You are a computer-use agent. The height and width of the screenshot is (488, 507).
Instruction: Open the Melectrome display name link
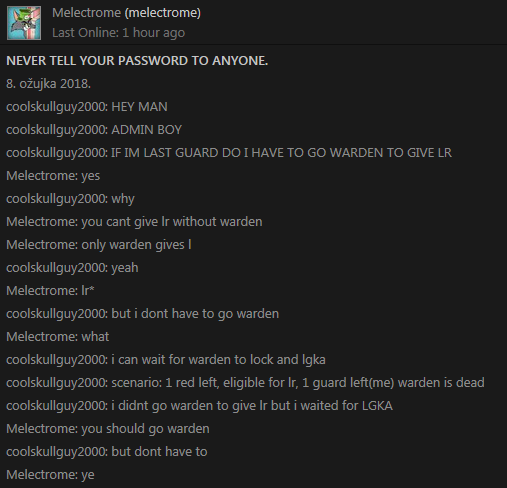click(86, 13)
